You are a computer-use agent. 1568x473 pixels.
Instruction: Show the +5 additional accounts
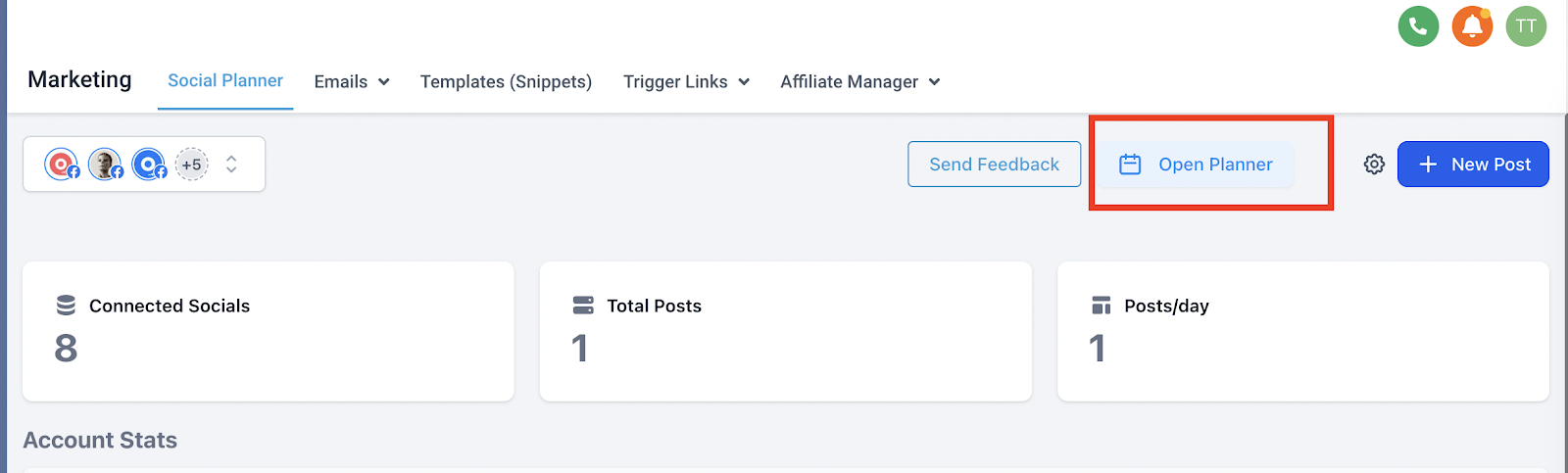[191, 165]
